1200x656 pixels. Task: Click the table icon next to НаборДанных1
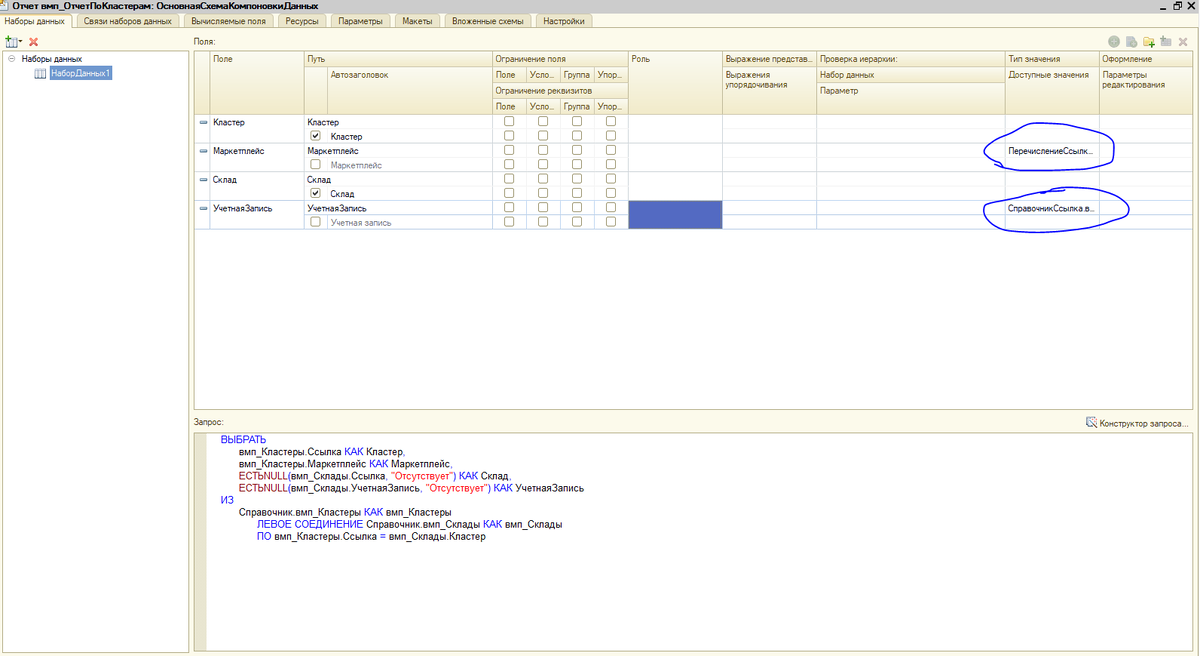(40, 73)
